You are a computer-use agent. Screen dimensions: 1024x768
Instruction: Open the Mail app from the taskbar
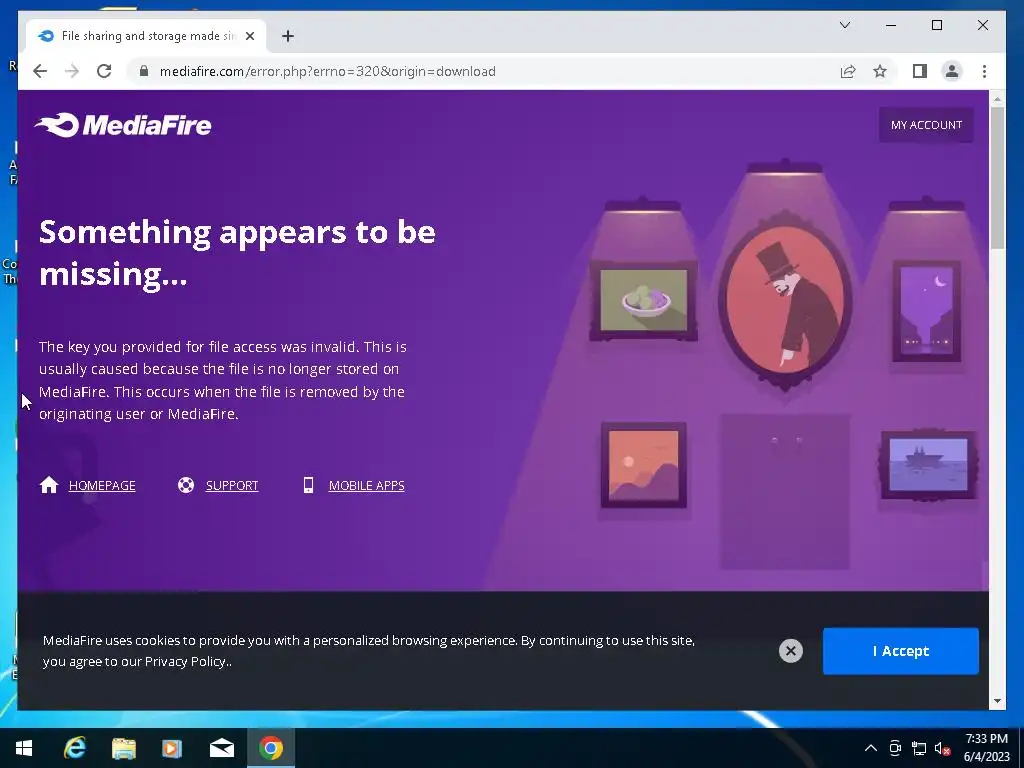click(221, 748)
